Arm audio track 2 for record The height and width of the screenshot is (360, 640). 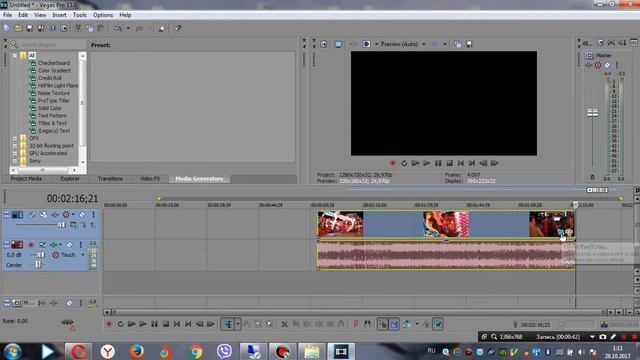31,244
